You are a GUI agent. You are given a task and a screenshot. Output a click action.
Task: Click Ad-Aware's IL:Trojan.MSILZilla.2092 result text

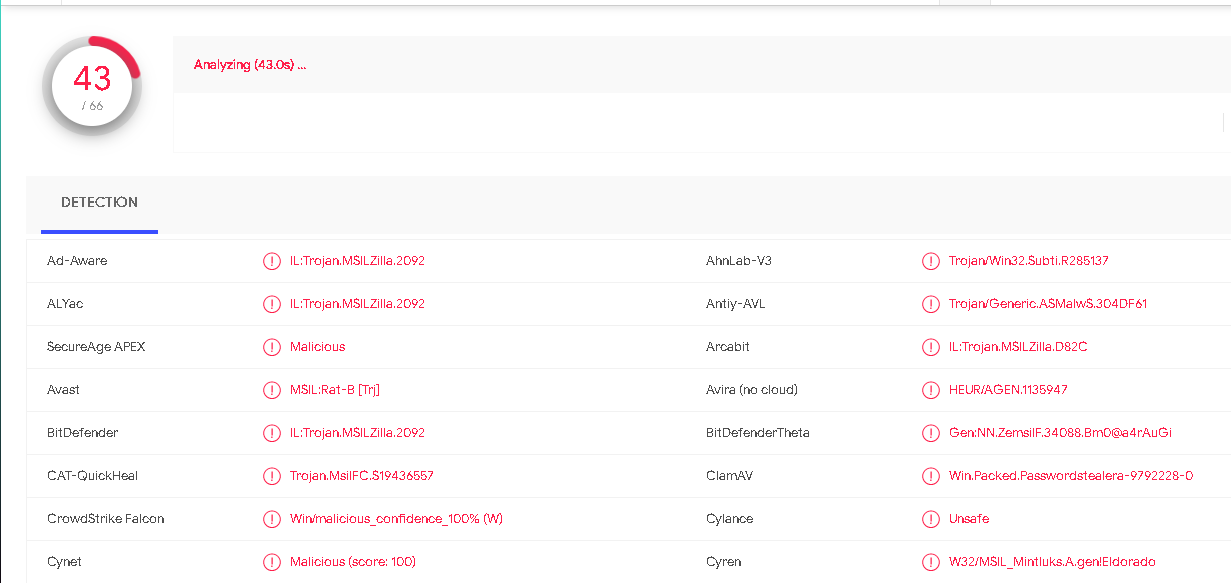(x=357, y=261)
